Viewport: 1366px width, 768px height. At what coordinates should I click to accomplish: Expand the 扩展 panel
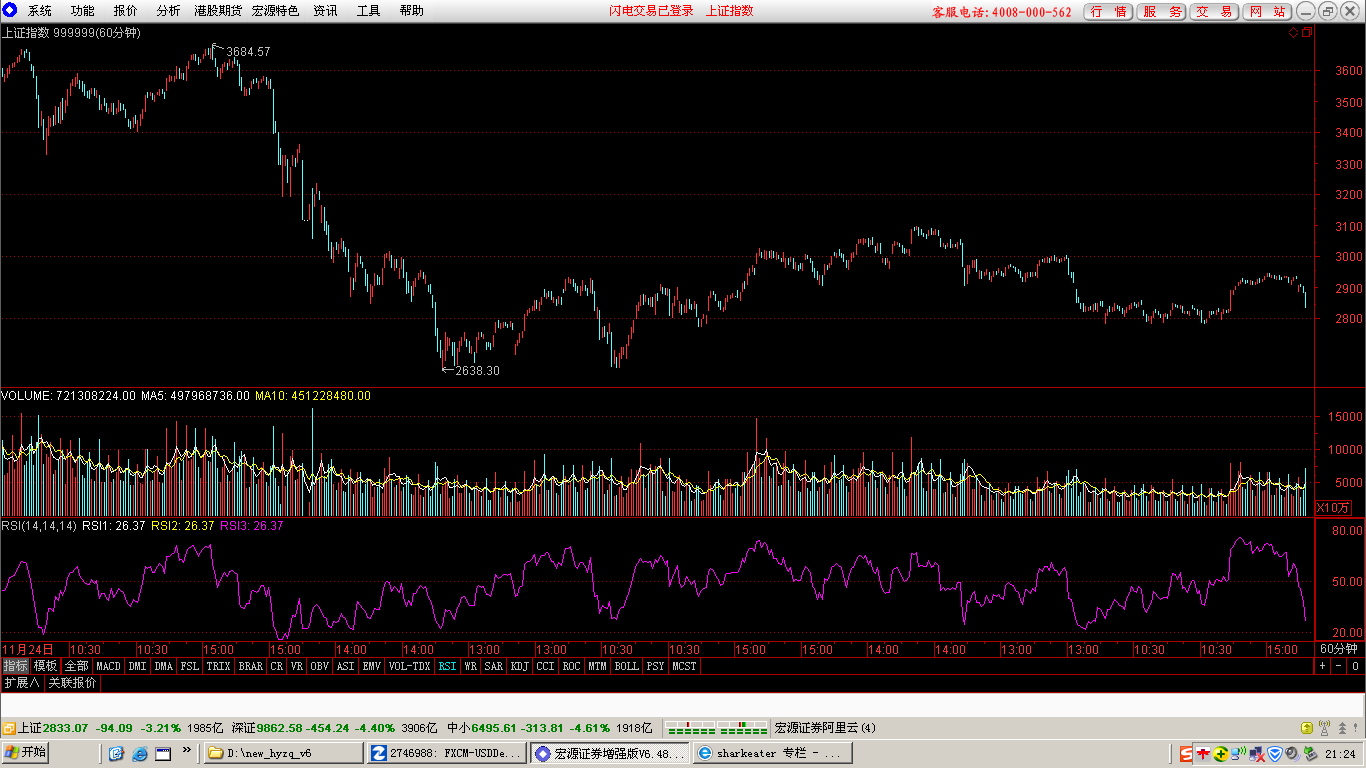pyautogui.click(x=21, y=683)
